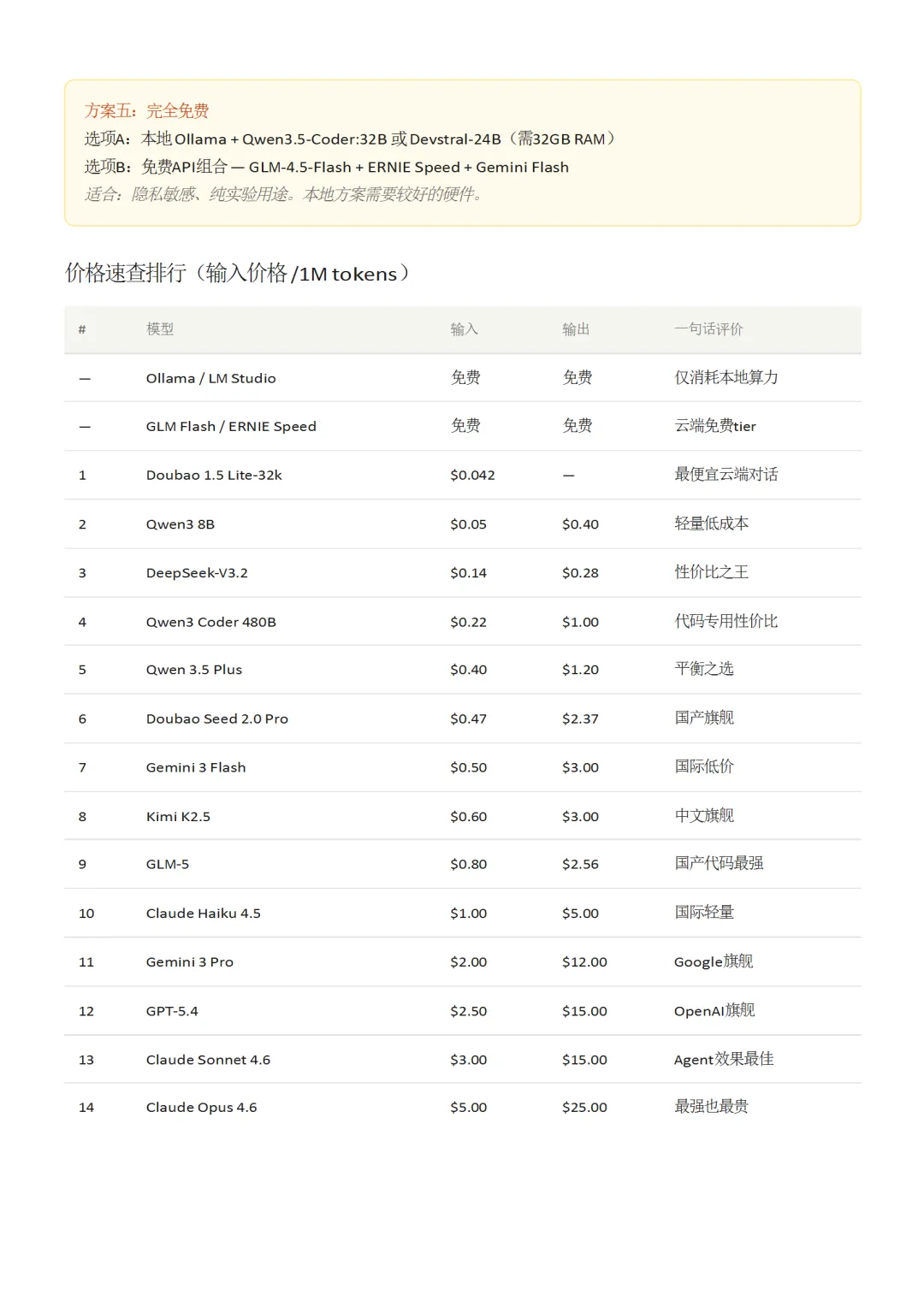Click the "$0.14" input price
The height and width of the screenshot is (1307, 924).
[x=468, y=573]
